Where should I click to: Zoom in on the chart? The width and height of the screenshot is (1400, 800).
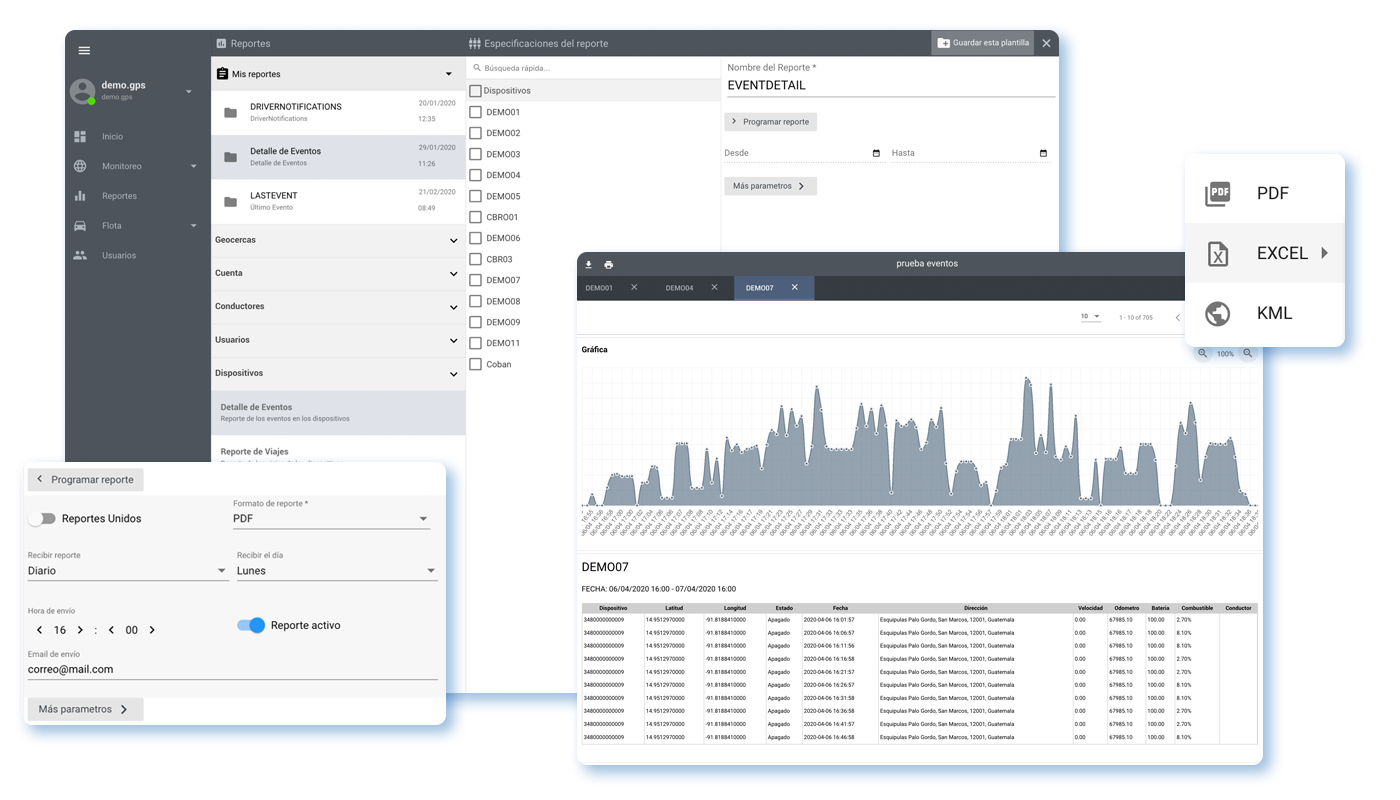(x=1202, y=353)
